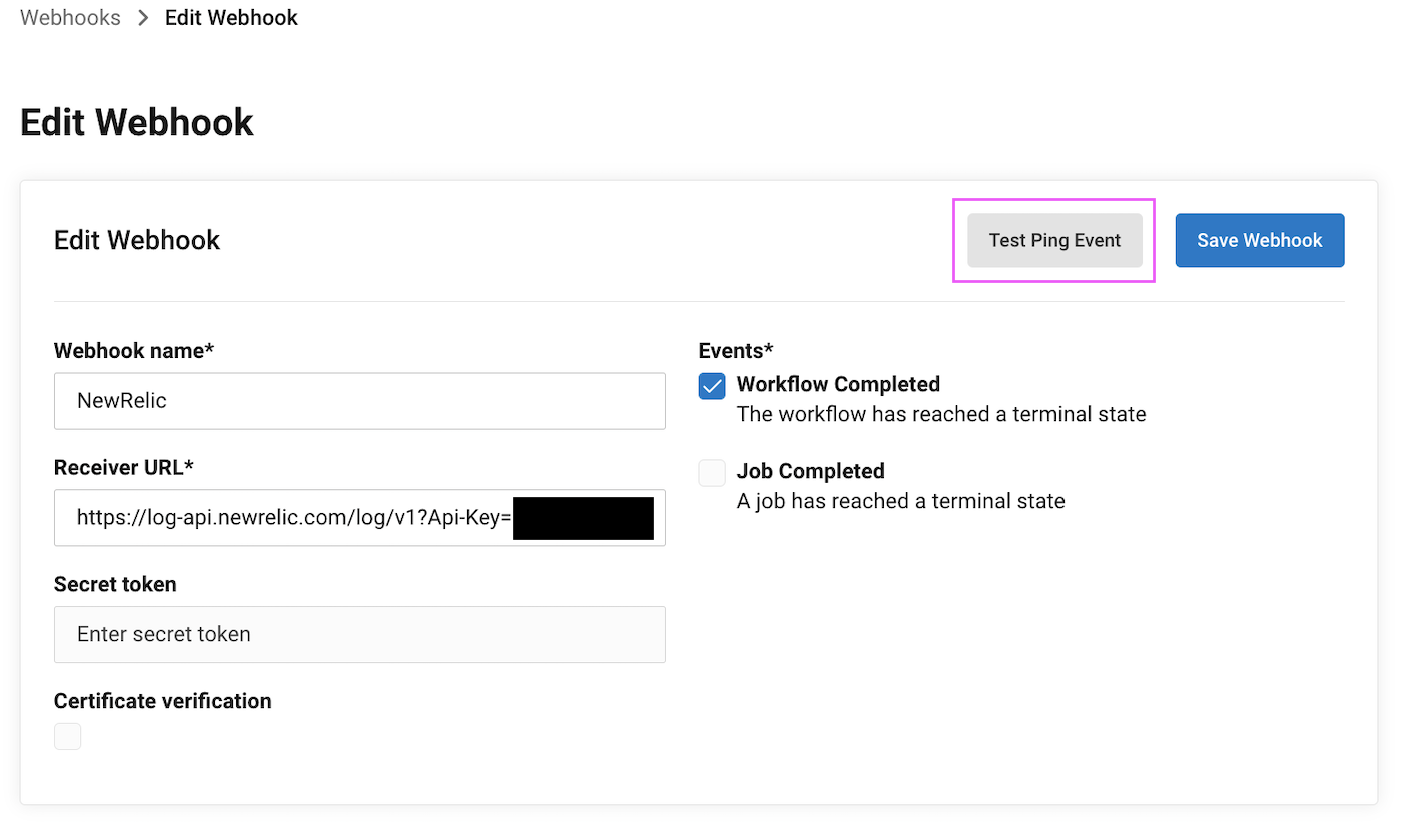Image resolution: width=1408 pixels, height=830 pixels.
Task: Uncheck the Workflow Completed event checkbox
Action: click(712, 385)
